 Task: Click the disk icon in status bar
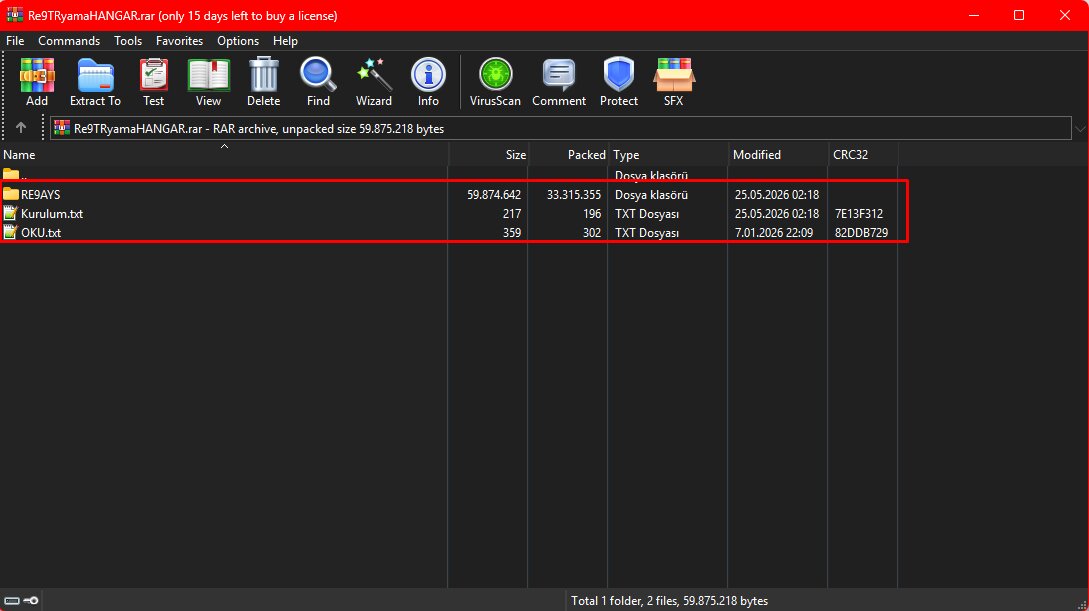[x=12, y=601]
